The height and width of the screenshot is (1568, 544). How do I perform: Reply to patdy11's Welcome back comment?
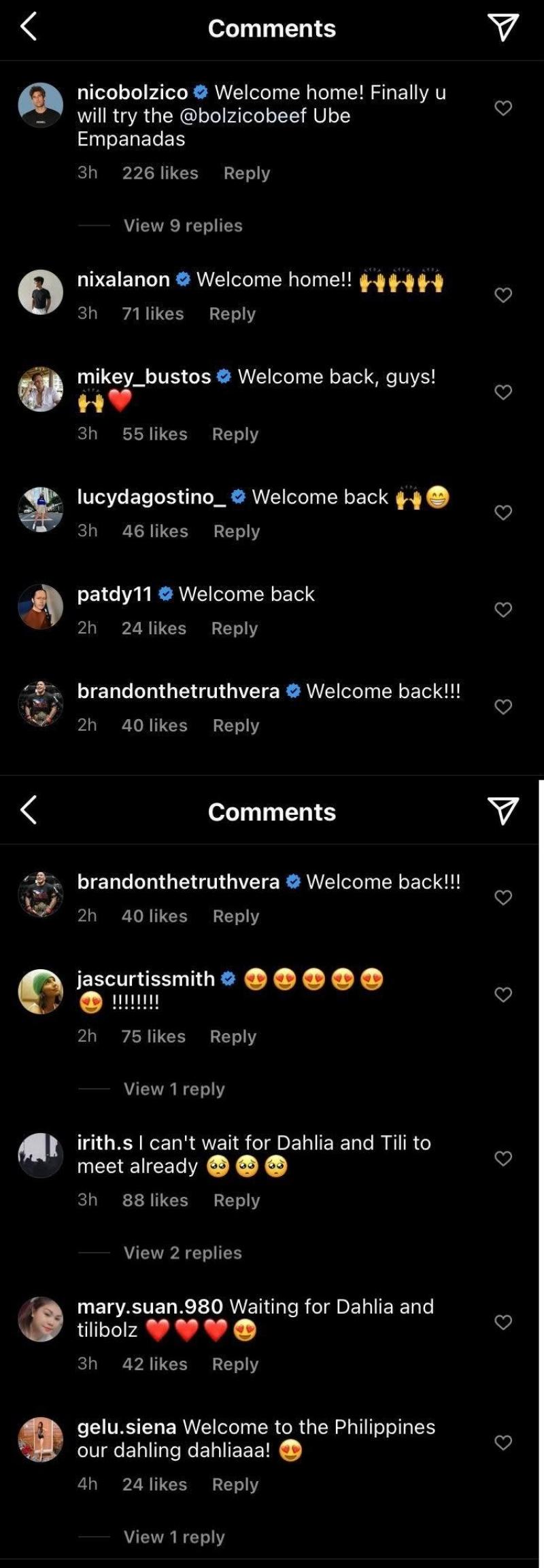235,629
